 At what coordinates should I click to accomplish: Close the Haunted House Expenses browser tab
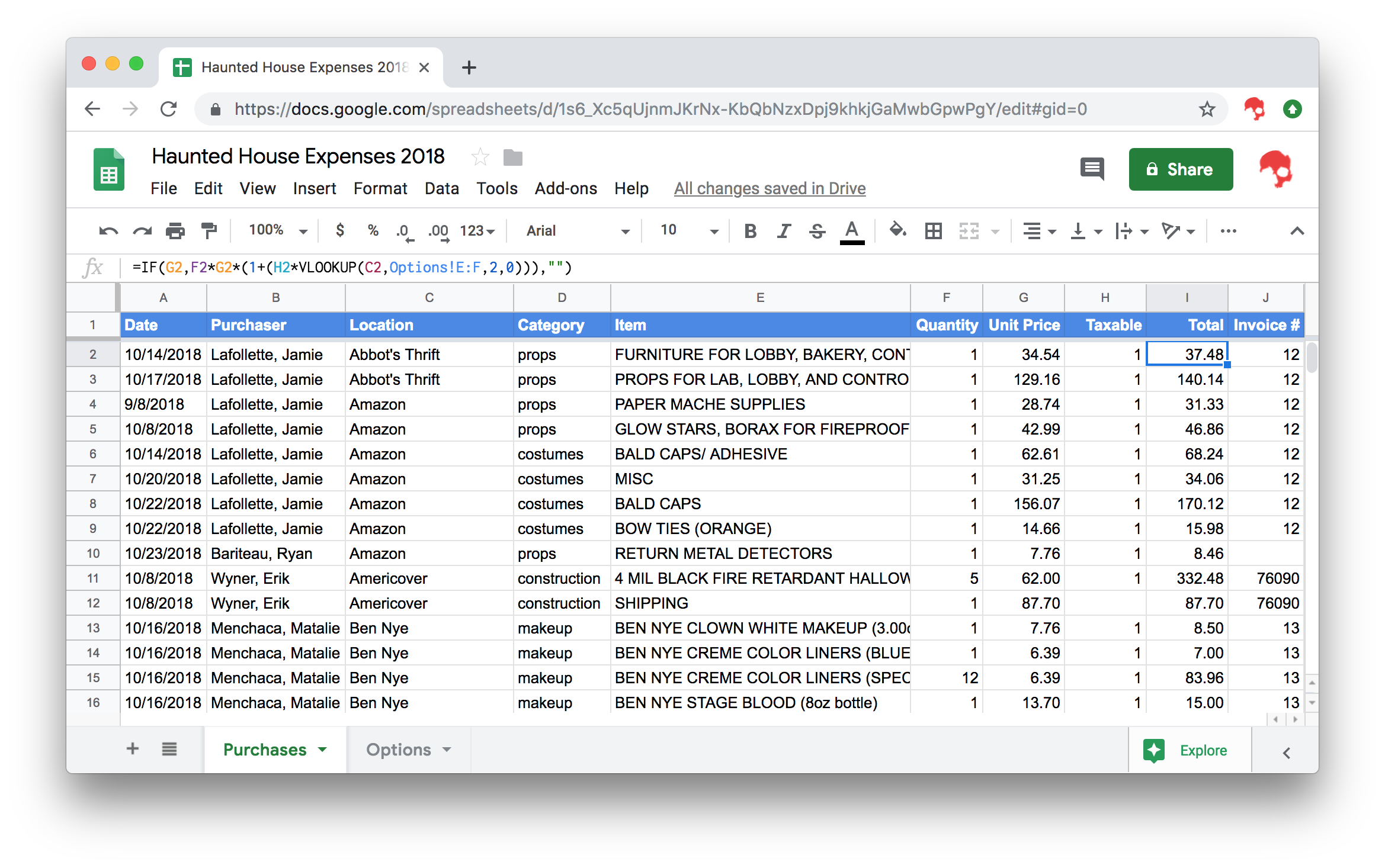pyautogui.click(x=424, y=67)
